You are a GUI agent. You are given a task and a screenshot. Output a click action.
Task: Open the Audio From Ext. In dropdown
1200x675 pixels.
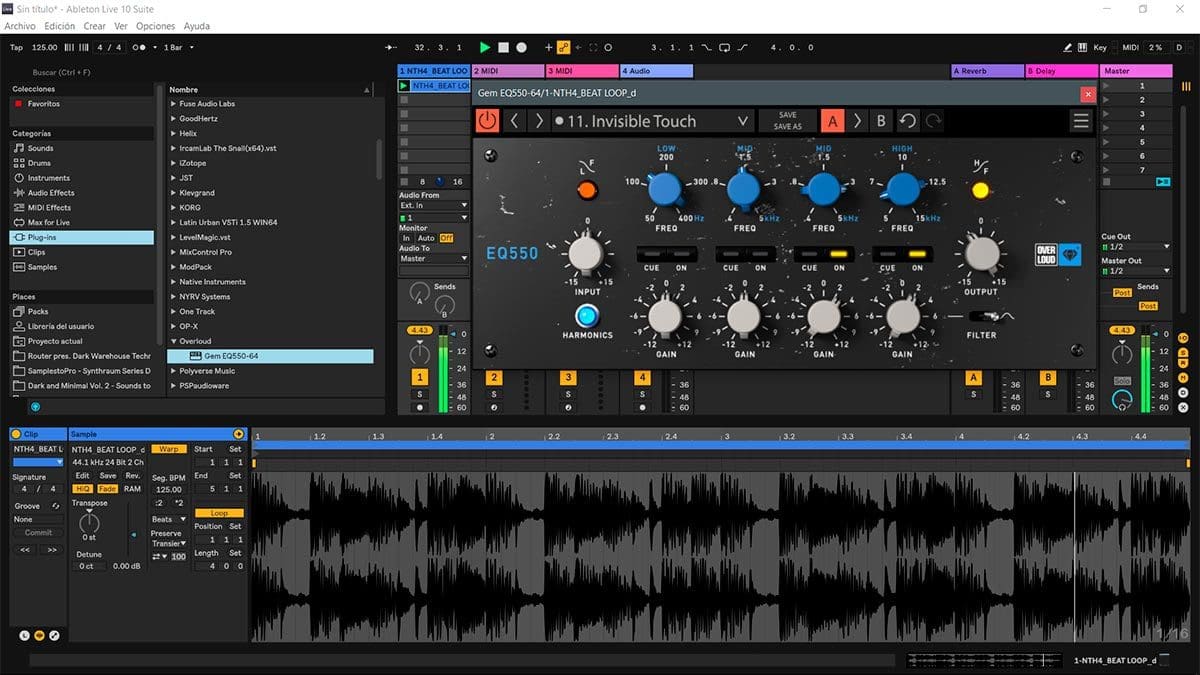pyautogui.click(x=434, y=206)
